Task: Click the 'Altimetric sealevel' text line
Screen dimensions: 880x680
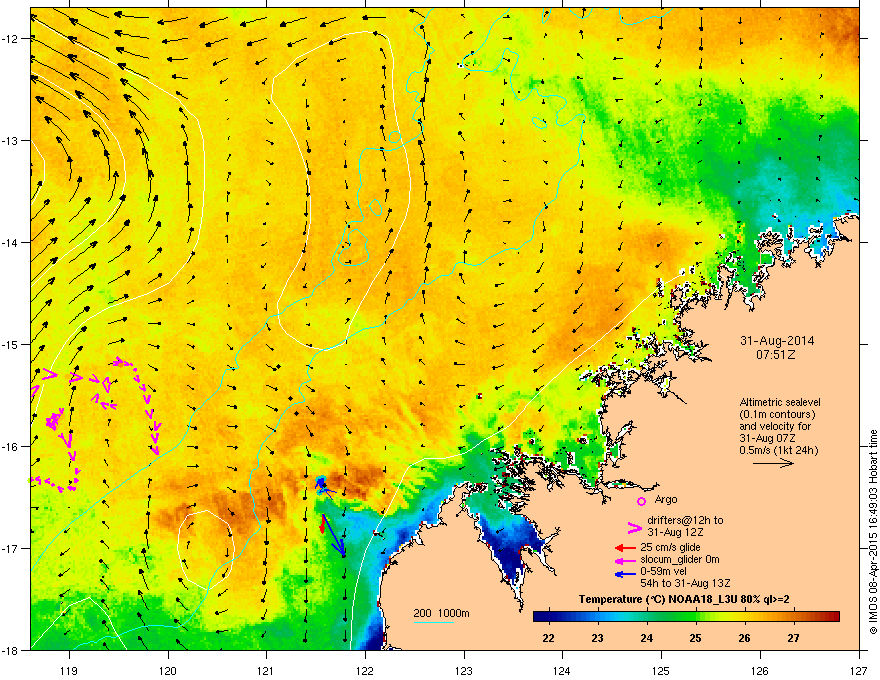Action: tap(780, 402)
